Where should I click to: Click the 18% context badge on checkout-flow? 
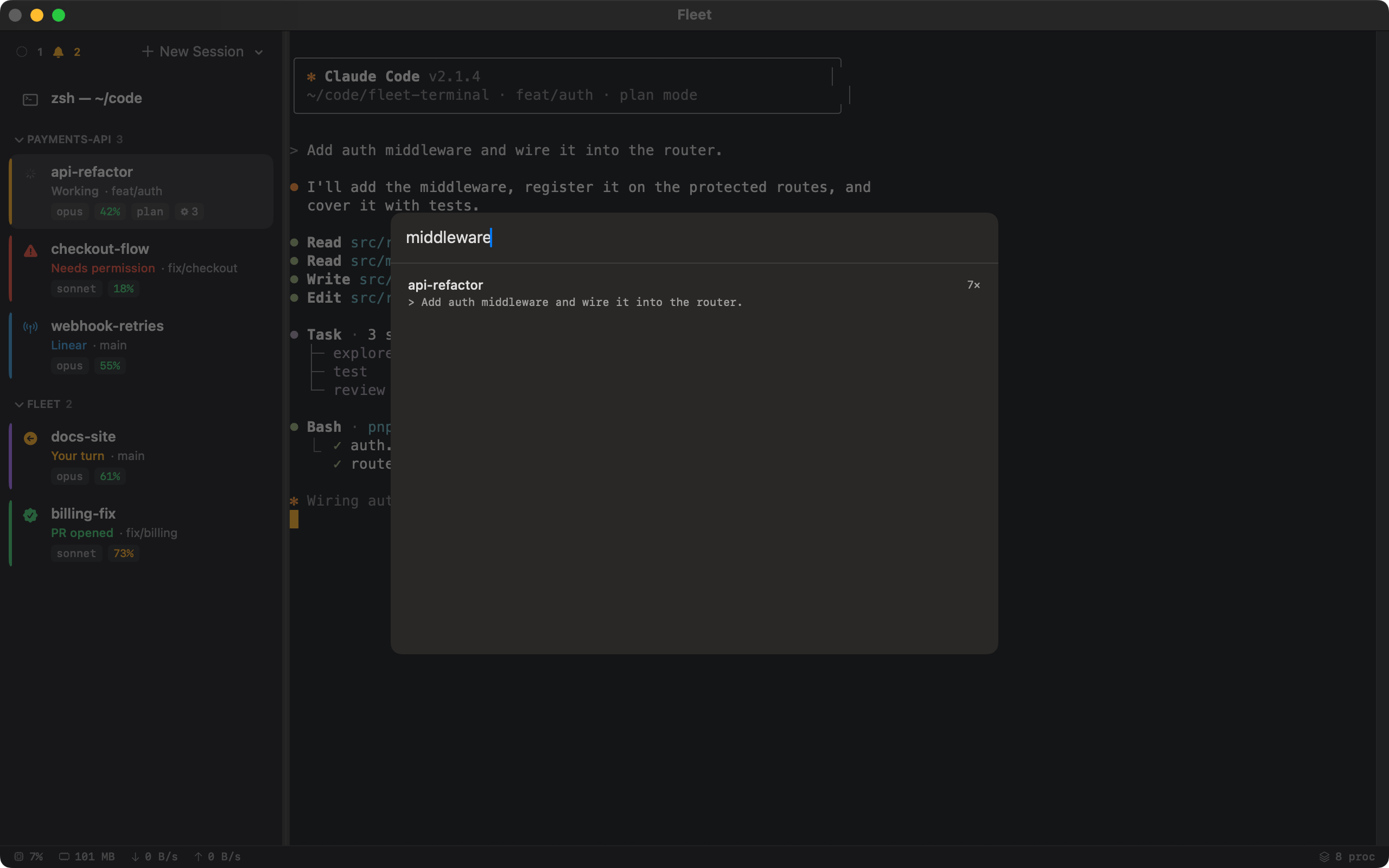pyautogui.click(x=123, y=289)
